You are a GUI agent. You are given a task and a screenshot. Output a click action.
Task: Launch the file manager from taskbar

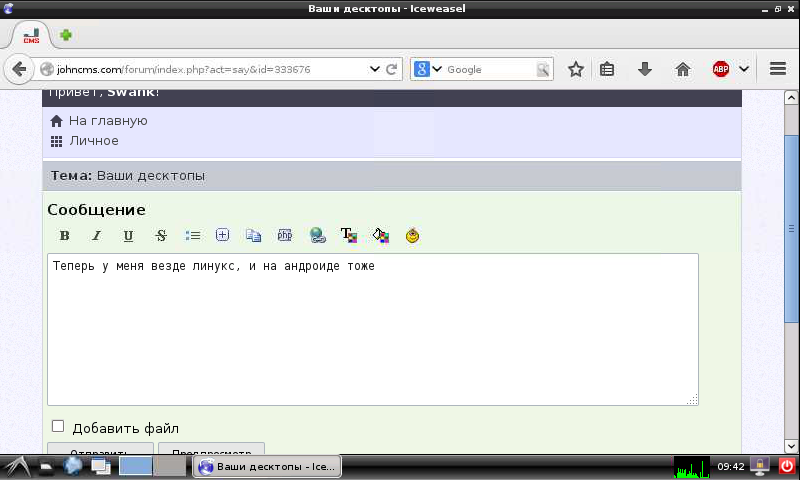click(46, 466)
